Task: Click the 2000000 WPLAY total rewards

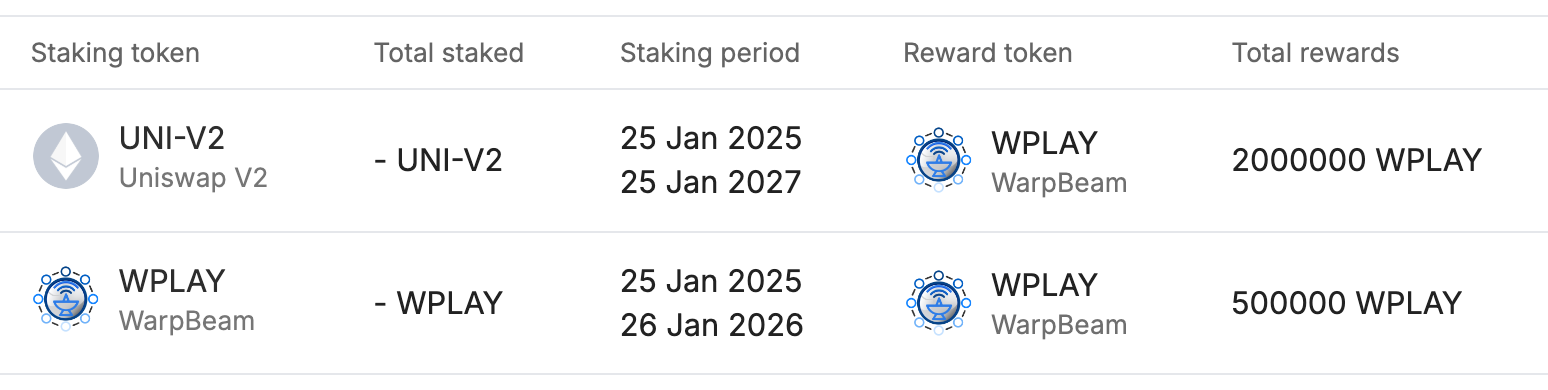Action: coord(1357,160)
